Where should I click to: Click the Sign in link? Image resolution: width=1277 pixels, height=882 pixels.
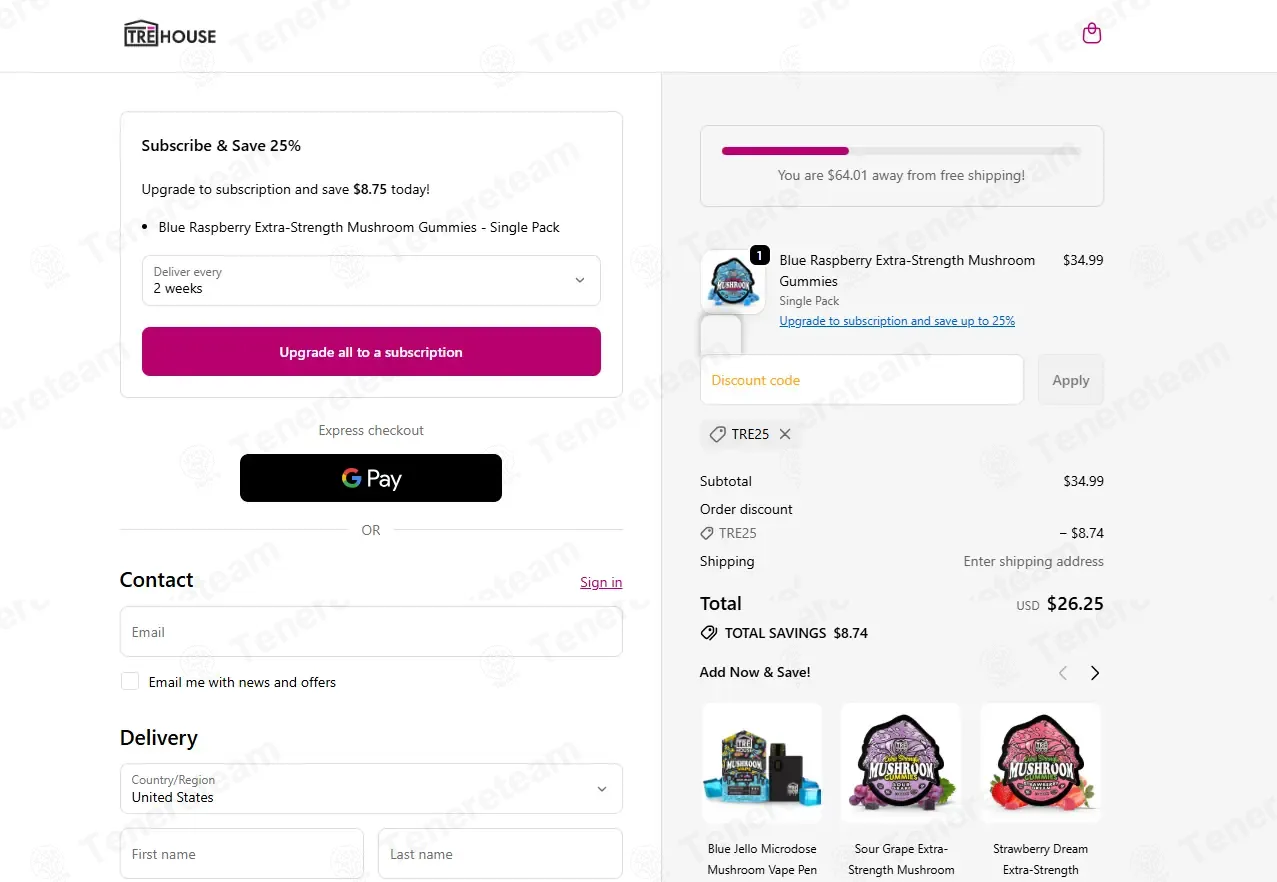coord(601,582)
